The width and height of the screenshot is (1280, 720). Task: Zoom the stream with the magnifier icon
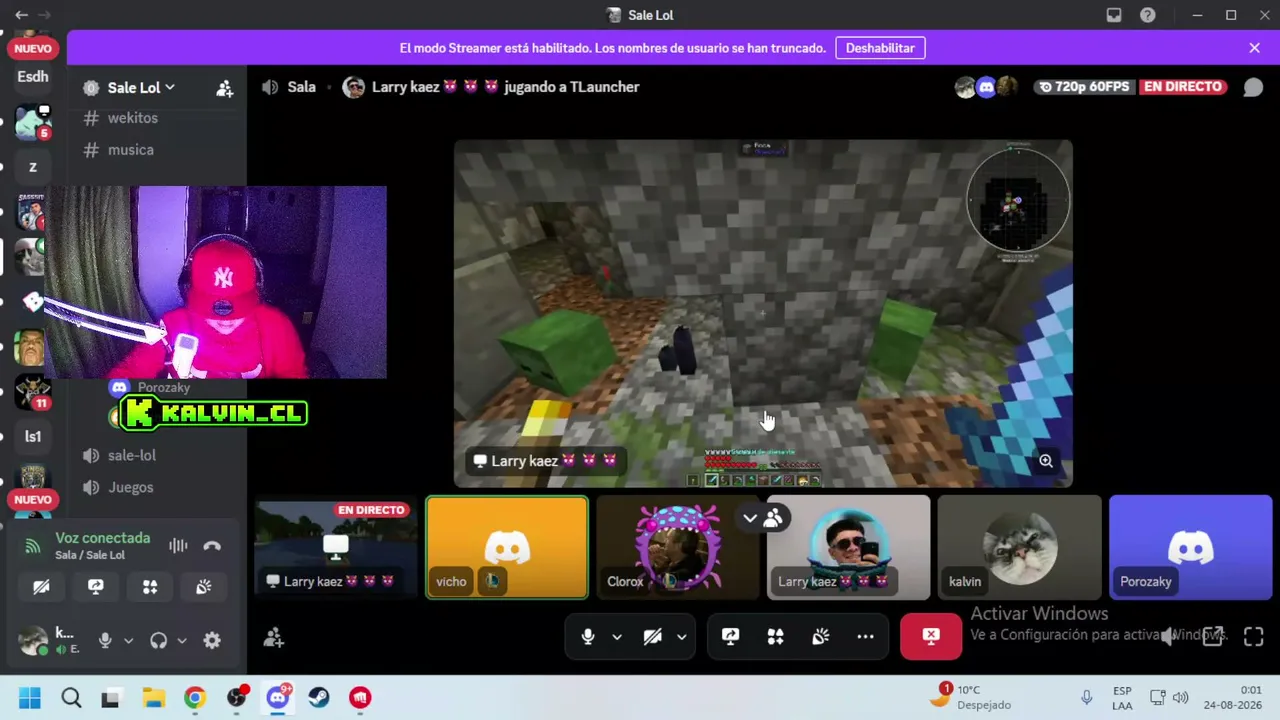1046,461
